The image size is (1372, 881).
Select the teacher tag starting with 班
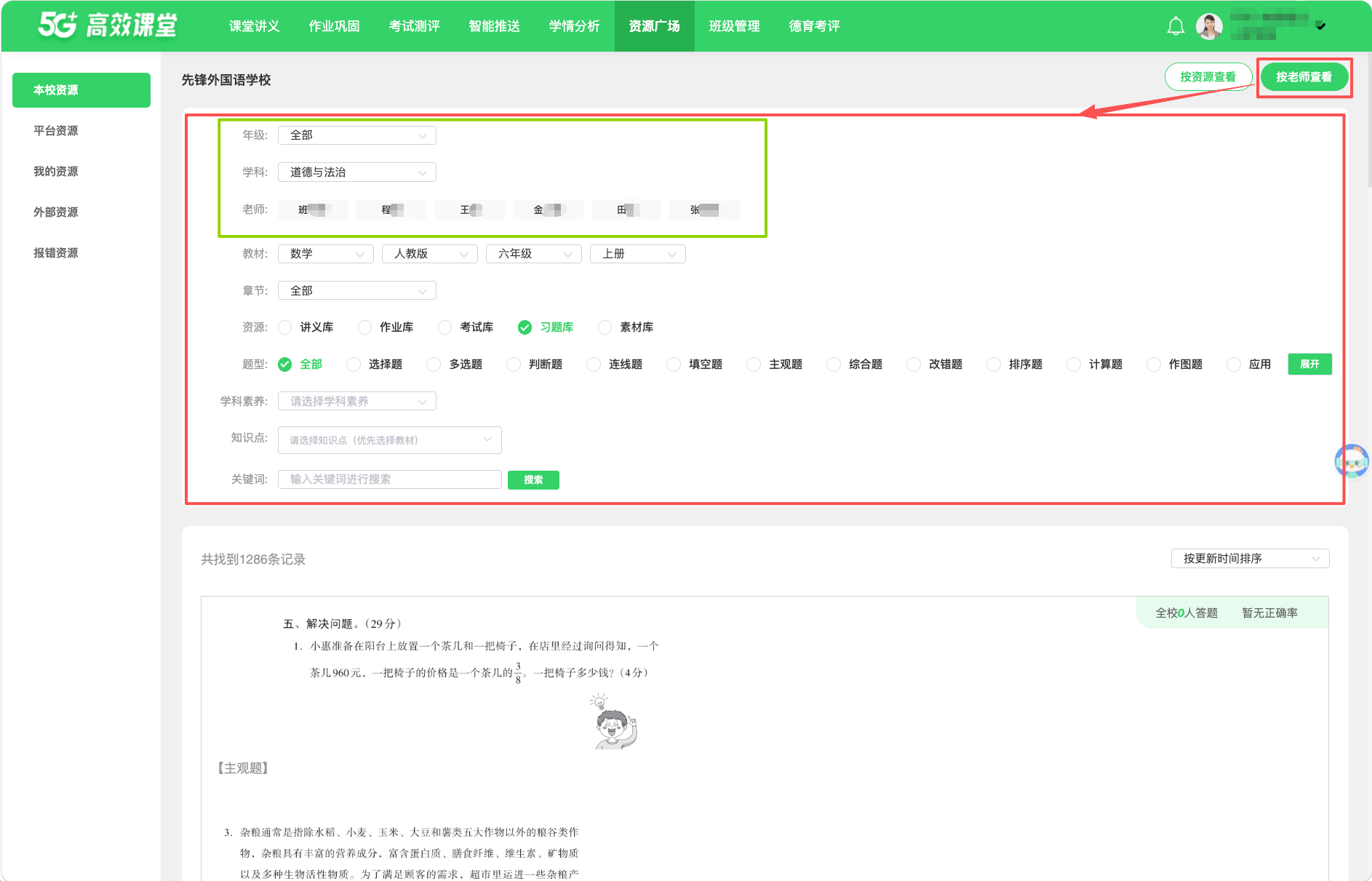pos(313,210)
